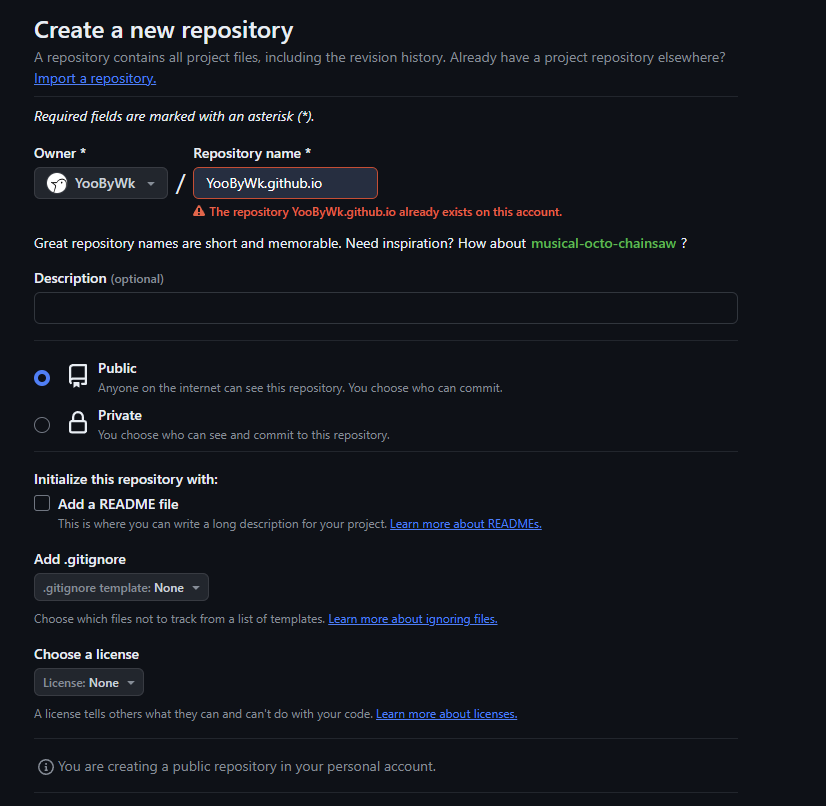
Task: Click the YooByWk owner avatar icon
Action: point(57,183)
